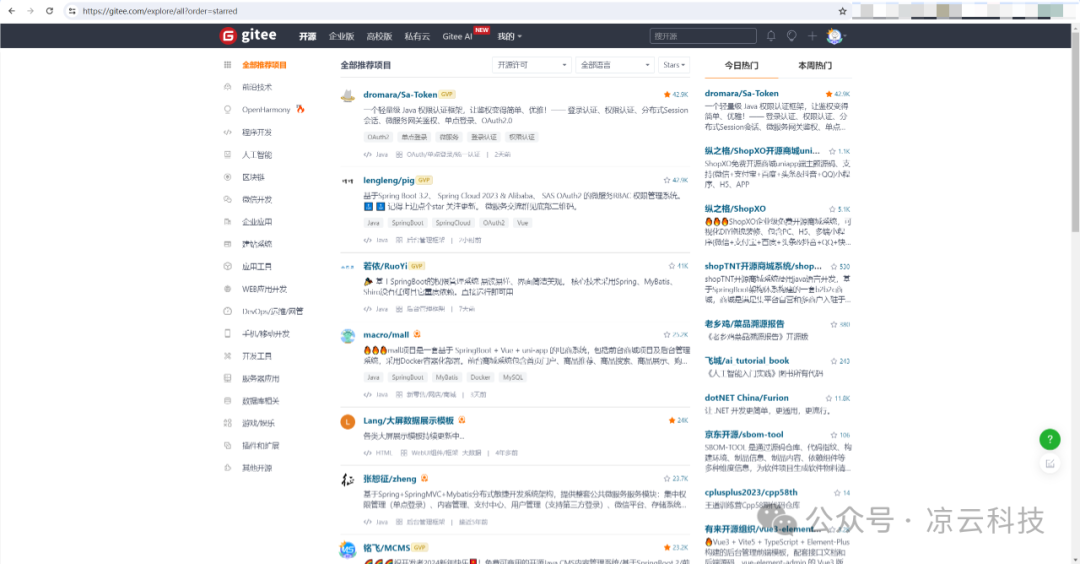Open the 若依/RuoYi project link
The height and width of the screenshot is (564, 1080).
385,266
